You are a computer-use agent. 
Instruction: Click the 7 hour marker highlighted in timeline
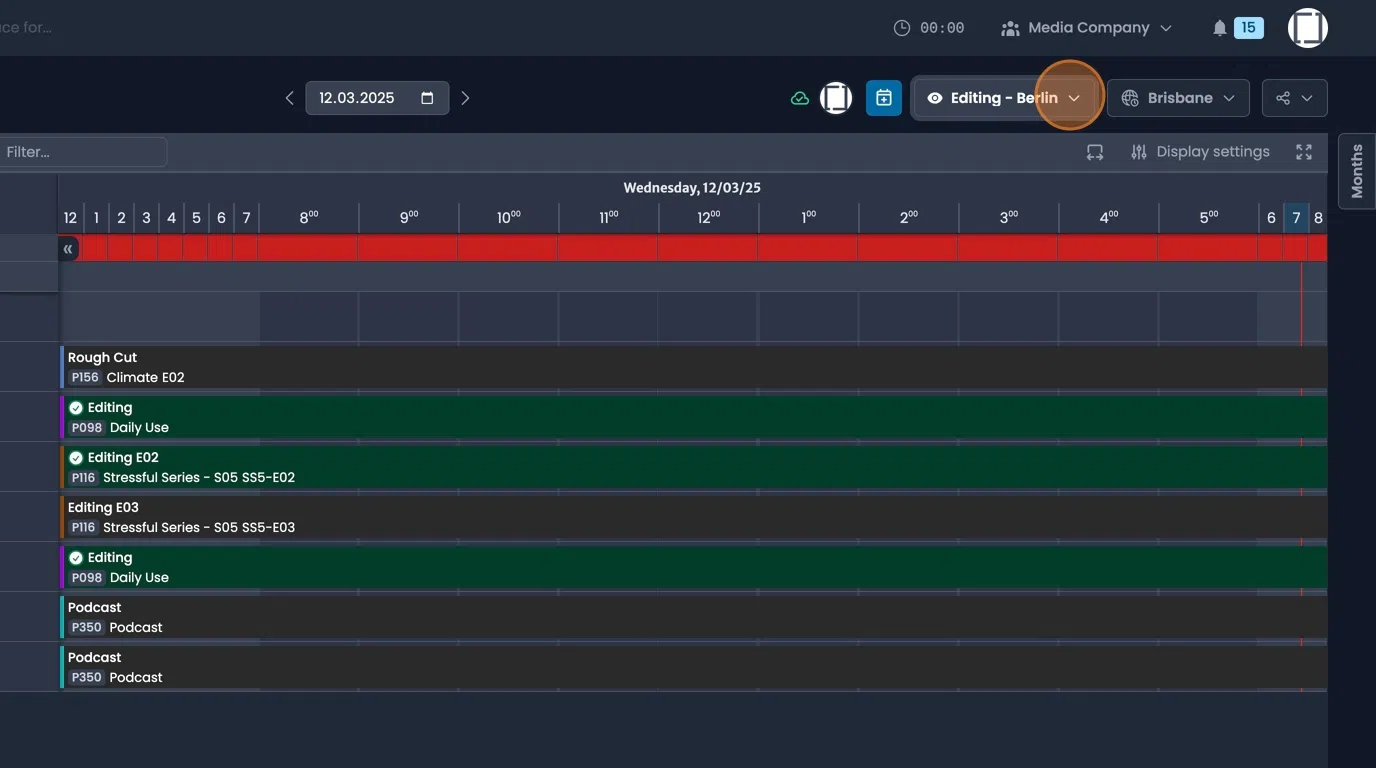tap(1296, 218)
